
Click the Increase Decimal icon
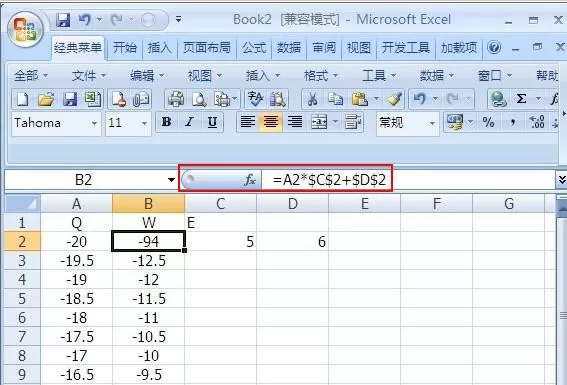pyautogui.click(x=537, y=122)
